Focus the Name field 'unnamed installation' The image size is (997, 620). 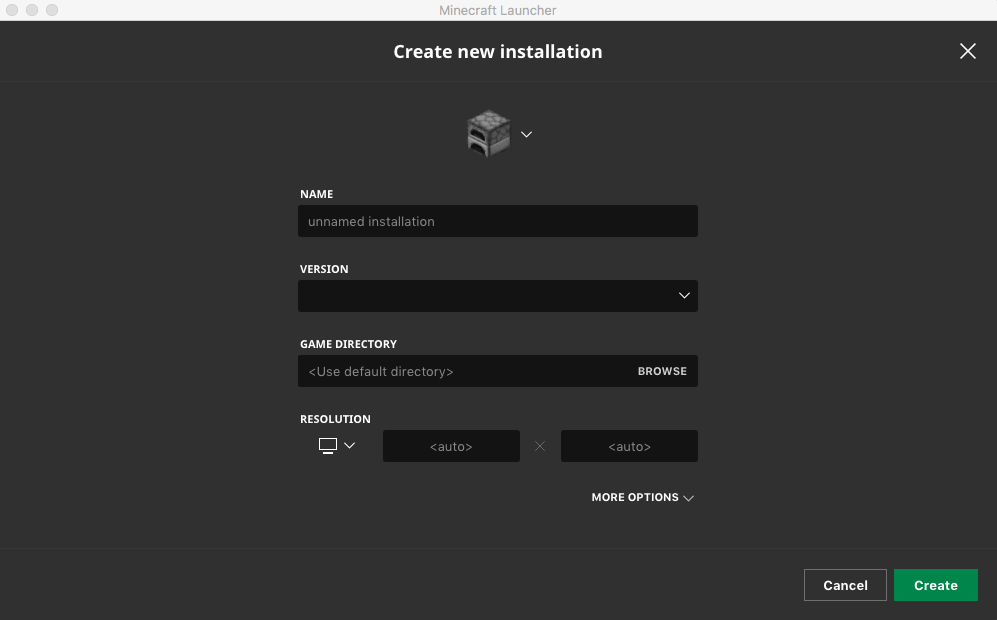498,221
